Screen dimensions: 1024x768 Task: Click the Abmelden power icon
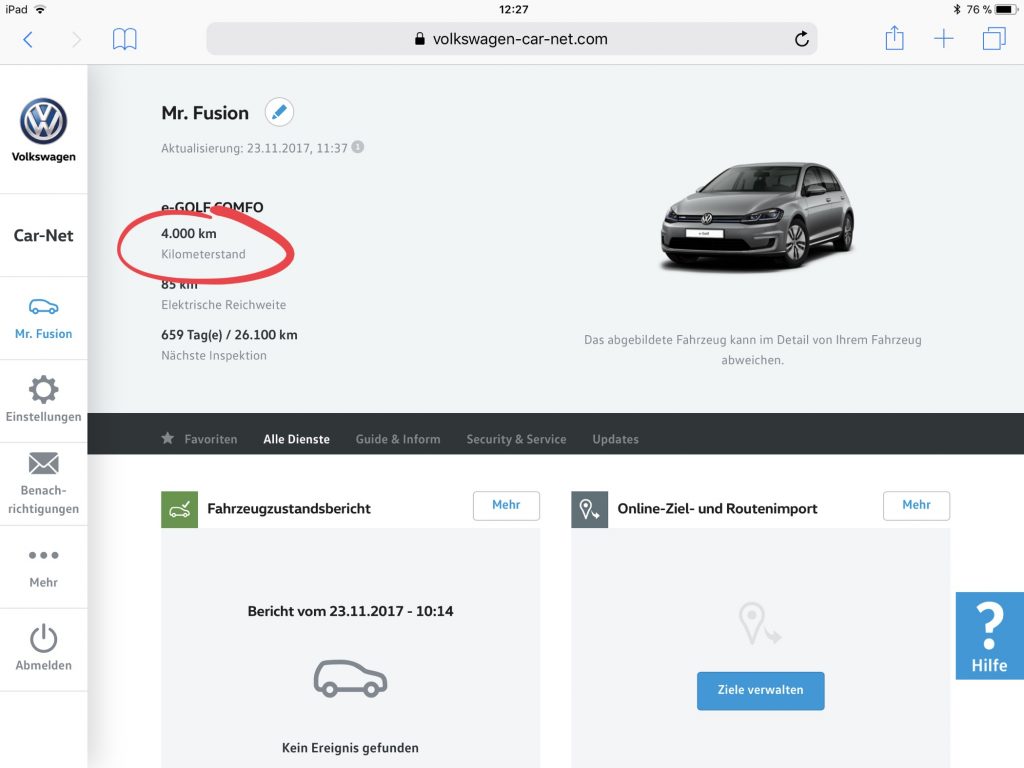[43, 638]
